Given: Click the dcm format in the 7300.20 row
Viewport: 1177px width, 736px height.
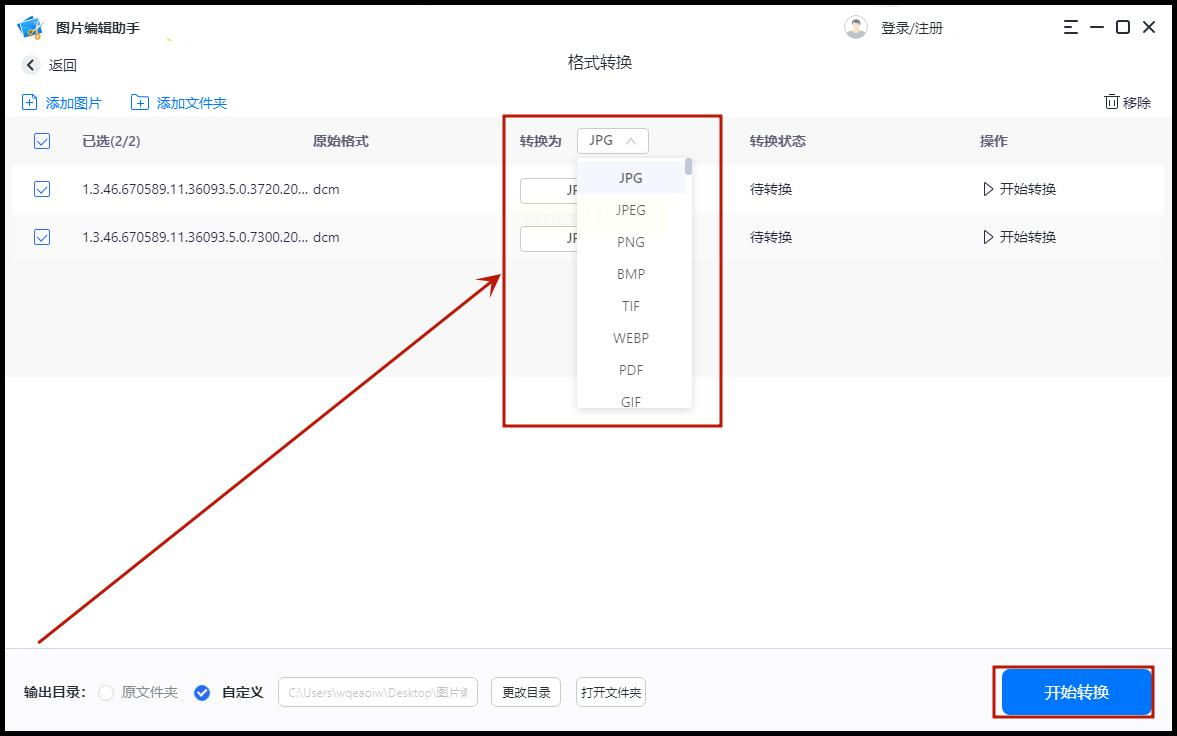Looking at the screenshot, I should (327, 237).
